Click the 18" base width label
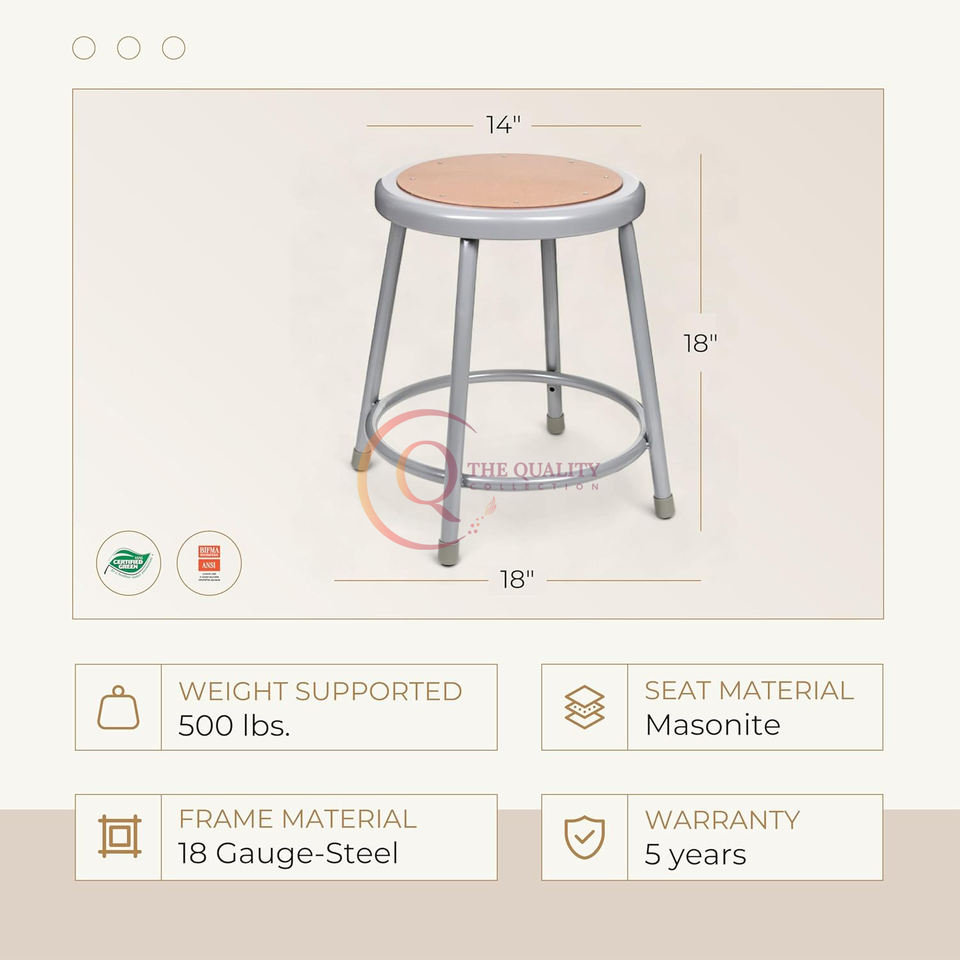Image resolution: width=960 pixels, height=960 pixels. [517, 579]
